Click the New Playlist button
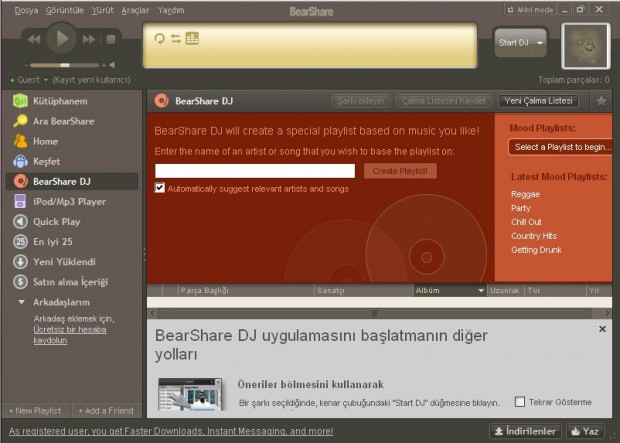 [x=36, y=411]
